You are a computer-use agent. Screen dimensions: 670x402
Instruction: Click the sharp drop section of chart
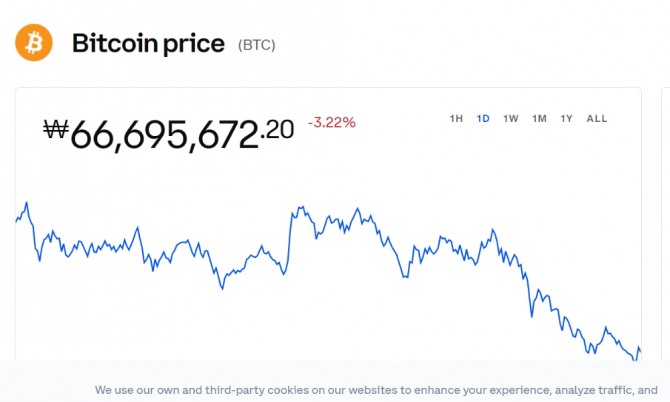529,290
